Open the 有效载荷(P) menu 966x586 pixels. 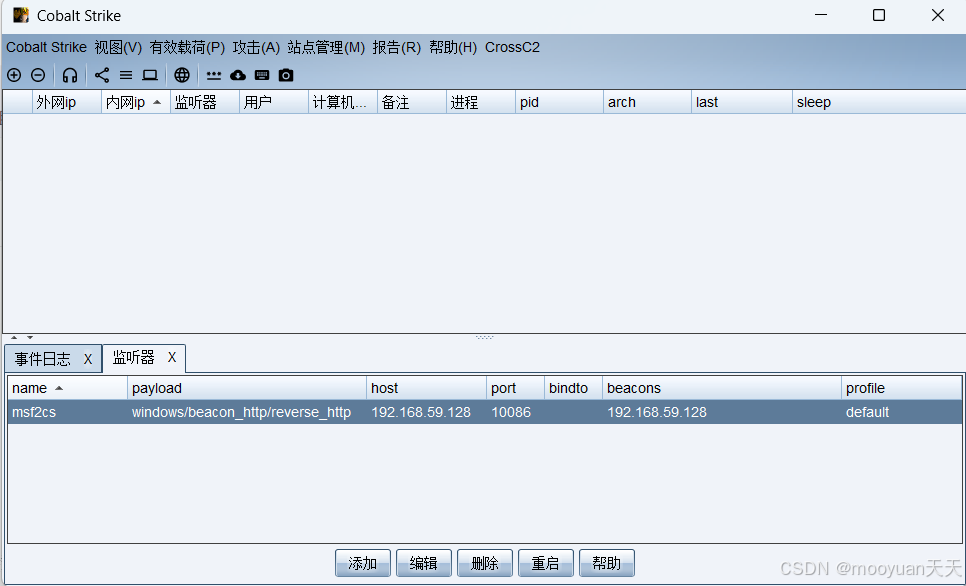[187, 47]
